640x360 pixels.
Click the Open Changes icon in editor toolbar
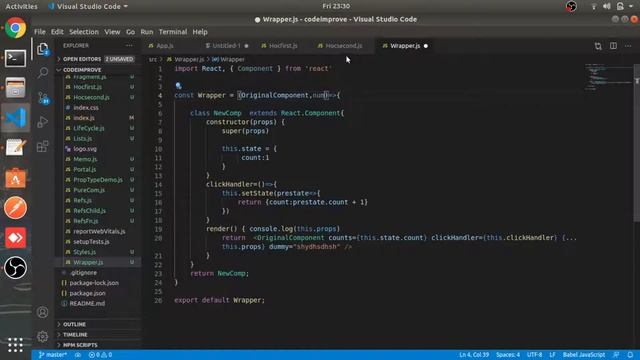pos(598,46)
